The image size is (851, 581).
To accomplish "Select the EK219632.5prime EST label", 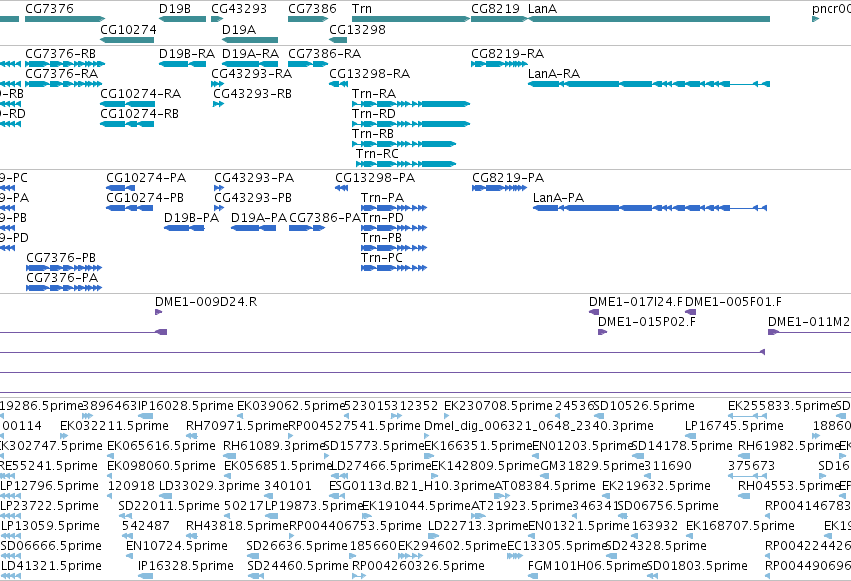I will [657, 487].
